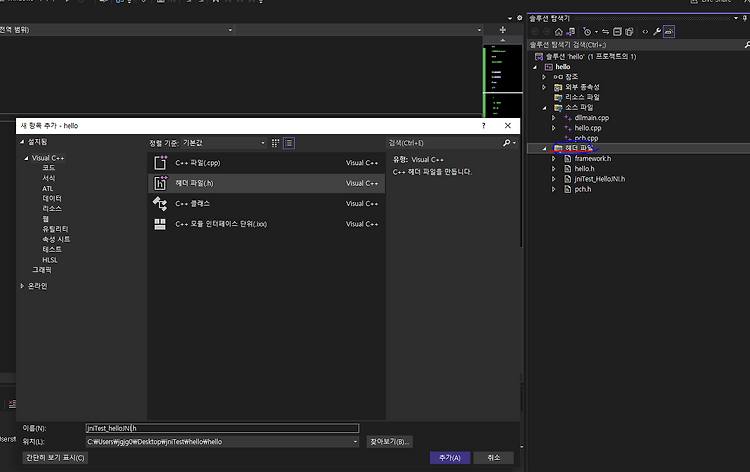Expand the 참조 node
The image size is (750, 472).
click(x=544, y=77)
